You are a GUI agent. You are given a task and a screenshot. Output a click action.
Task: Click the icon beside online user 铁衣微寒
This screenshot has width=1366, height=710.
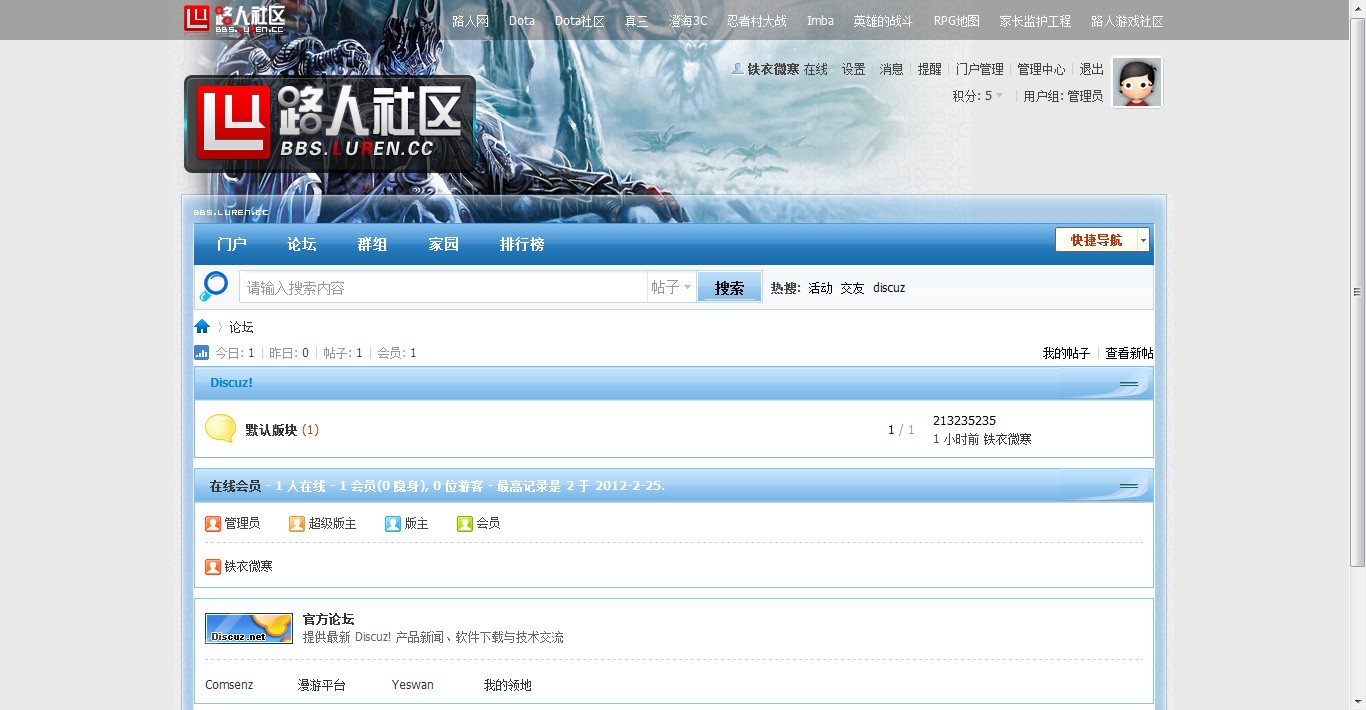point(213,566)
